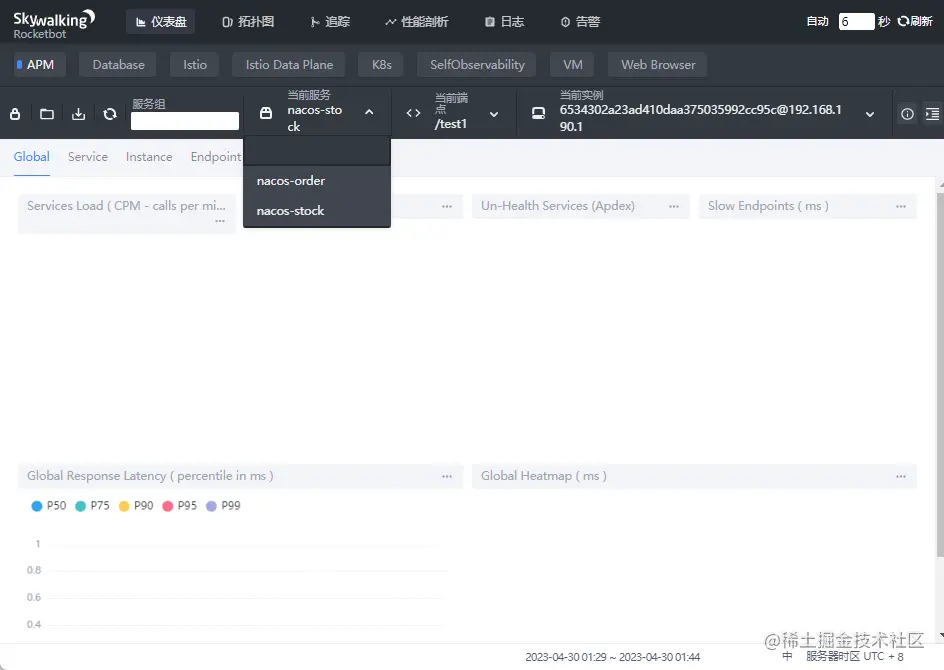
Task: Click the lock edit icon in toolbar
Action: [15, 114]
